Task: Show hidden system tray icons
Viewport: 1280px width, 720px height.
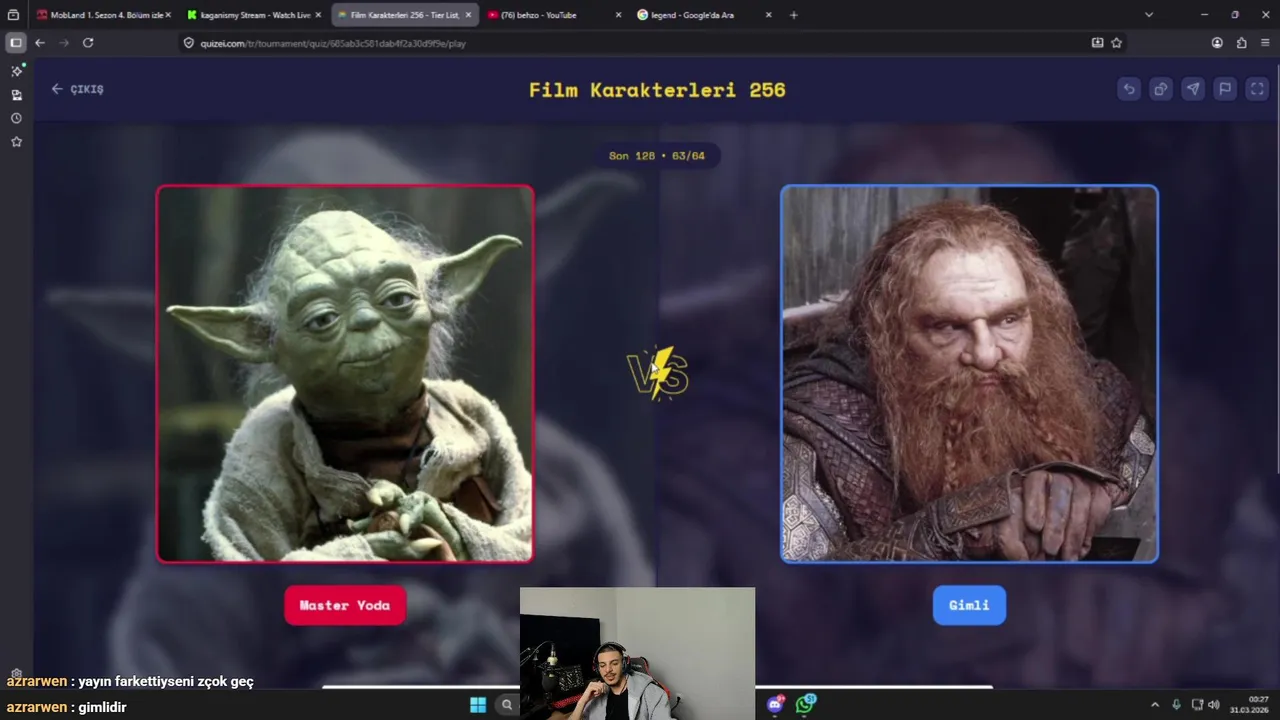Action: (x=1155, y=705)
